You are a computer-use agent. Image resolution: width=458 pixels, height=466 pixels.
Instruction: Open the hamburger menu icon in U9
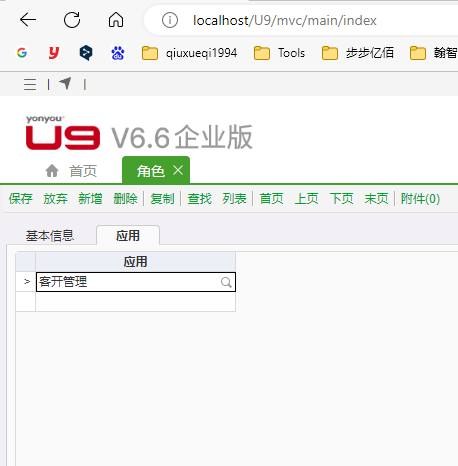(30, 84)
